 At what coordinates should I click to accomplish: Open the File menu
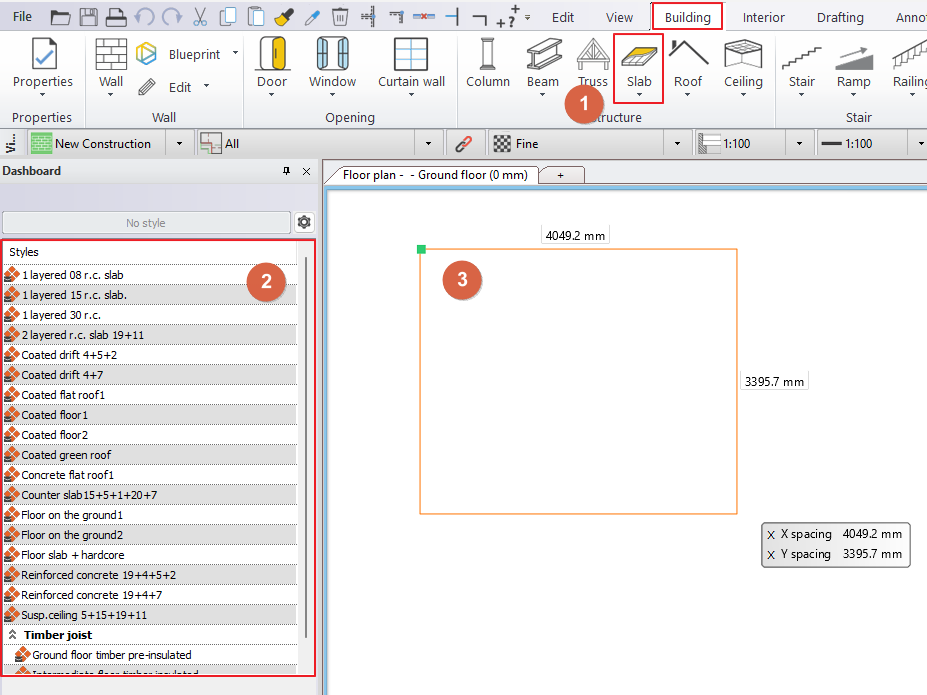click(22, 17)
